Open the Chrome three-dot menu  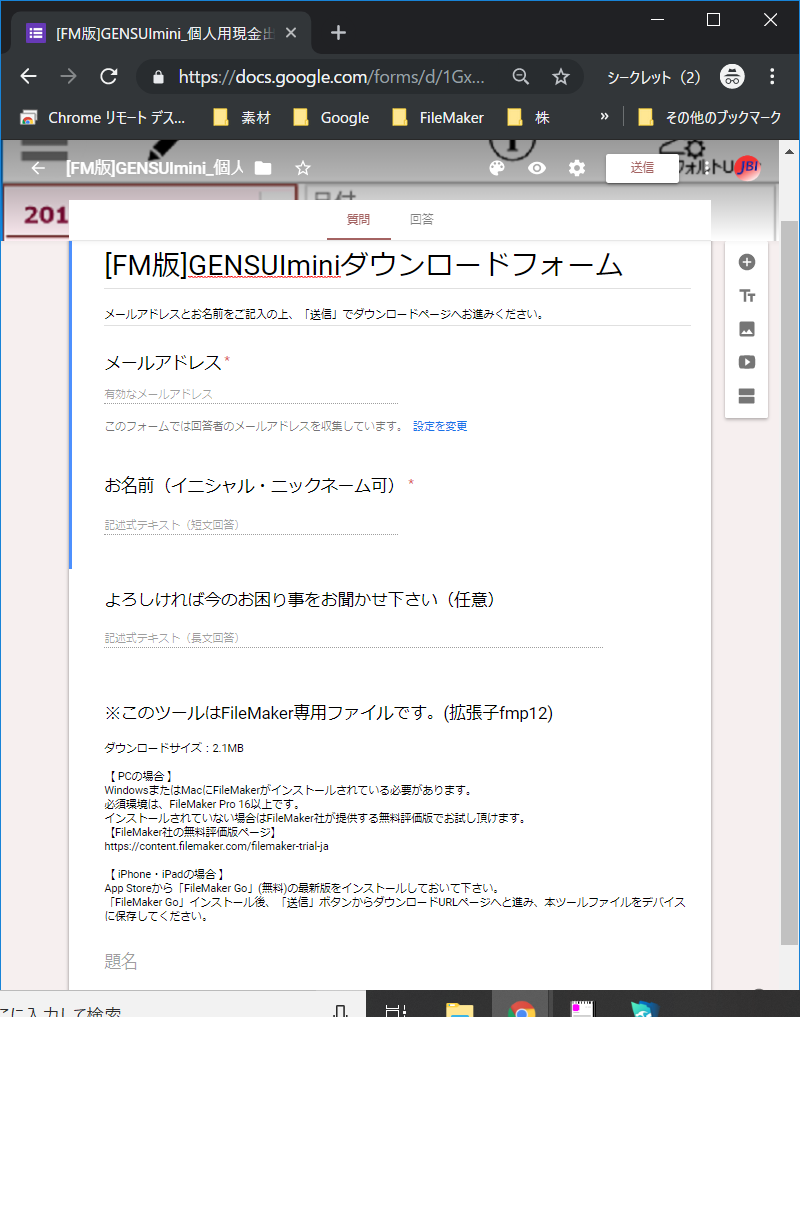(773, 76)
